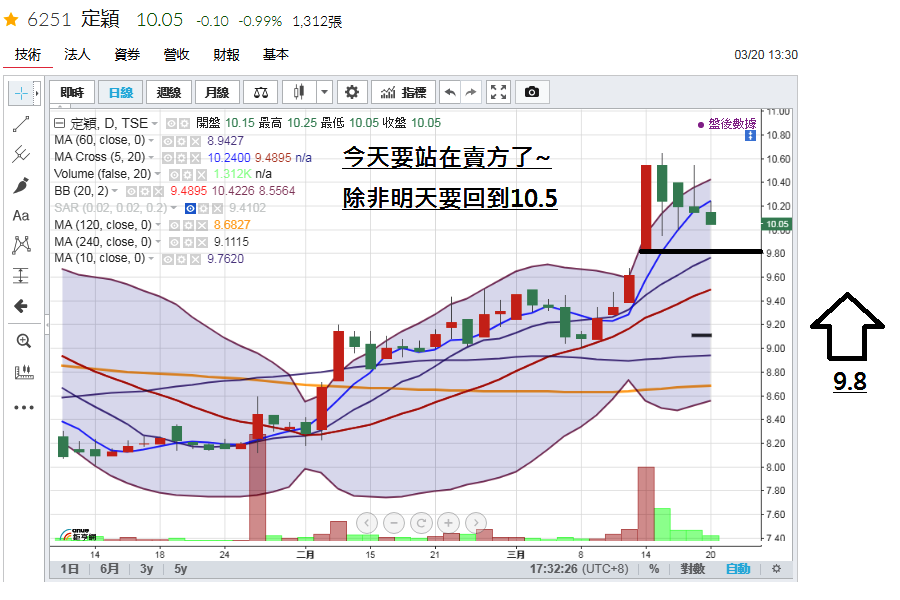
Task: Select the 日線 daily interval
Action: pos(121,92)
